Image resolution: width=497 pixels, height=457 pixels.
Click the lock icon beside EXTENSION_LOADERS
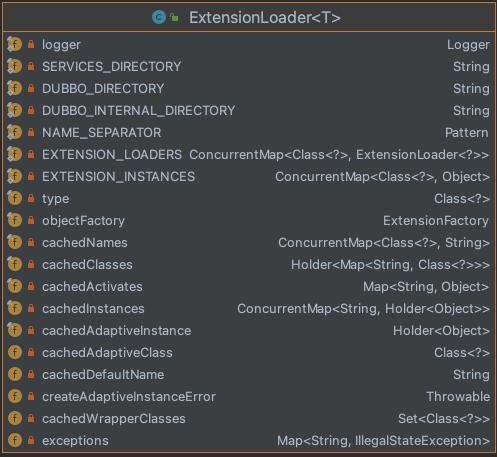[31, 154]
